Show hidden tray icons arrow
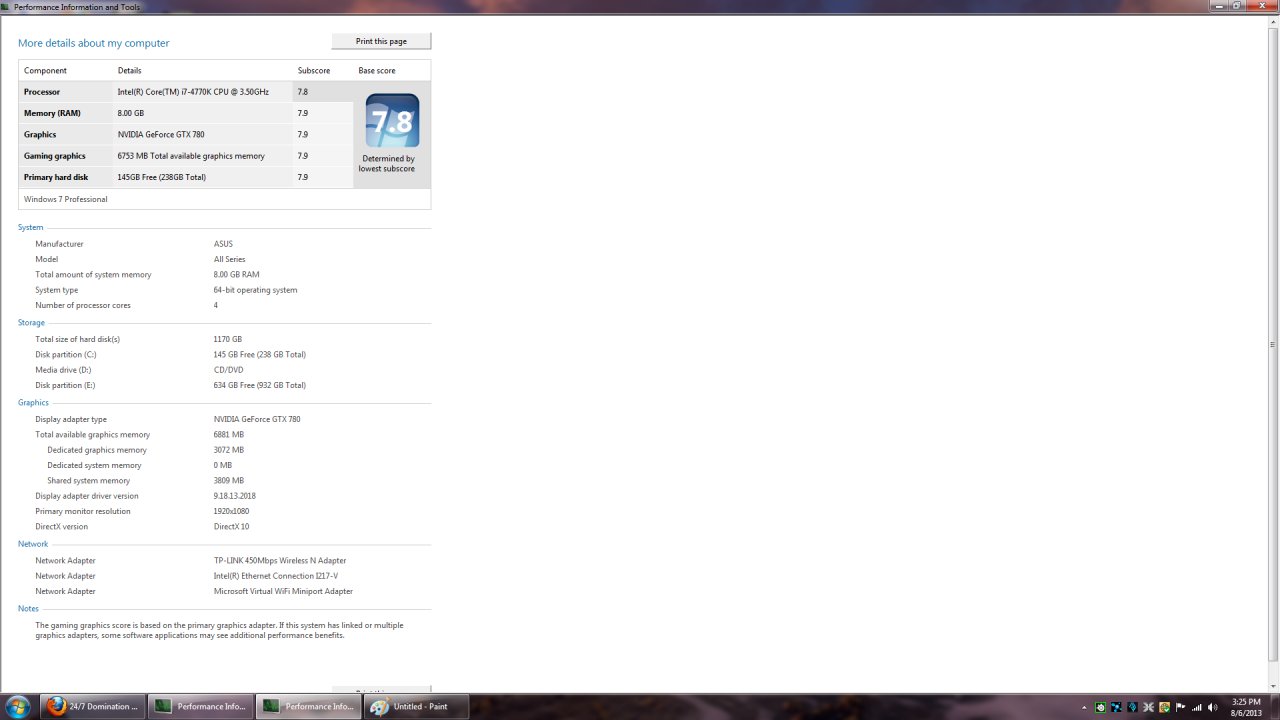 click(1085, 707)
